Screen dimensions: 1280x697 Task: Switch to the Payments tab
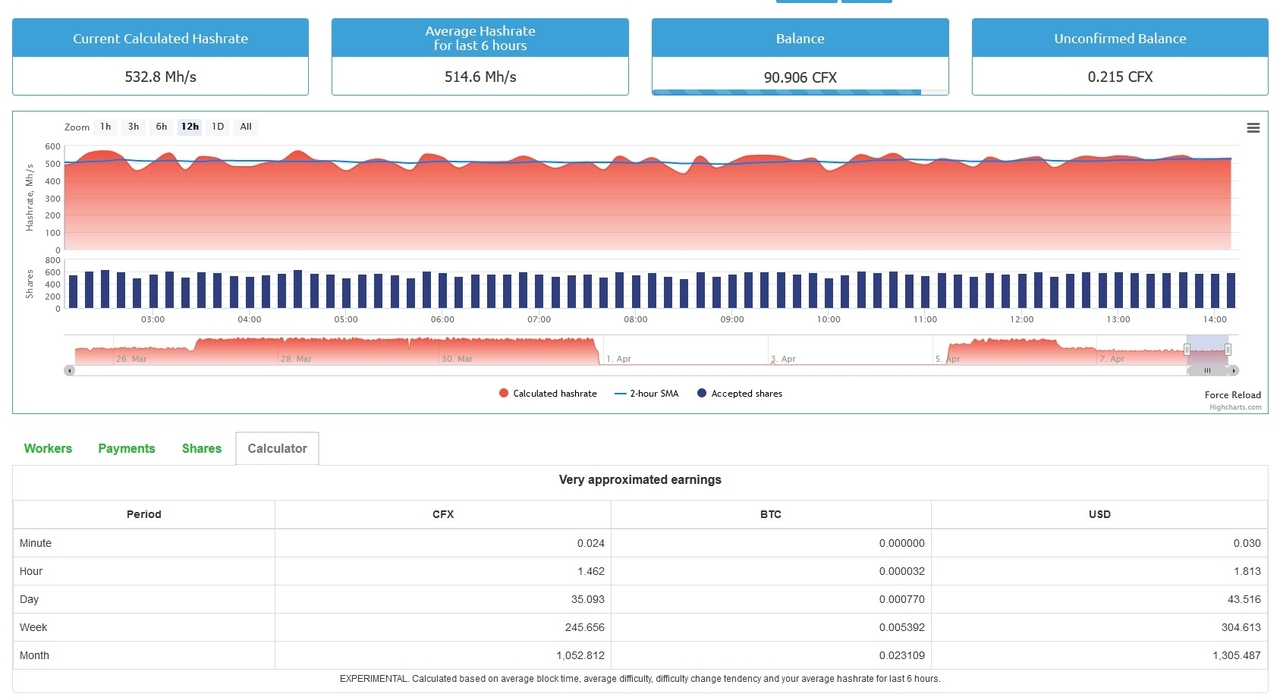(x=126, y=449)
